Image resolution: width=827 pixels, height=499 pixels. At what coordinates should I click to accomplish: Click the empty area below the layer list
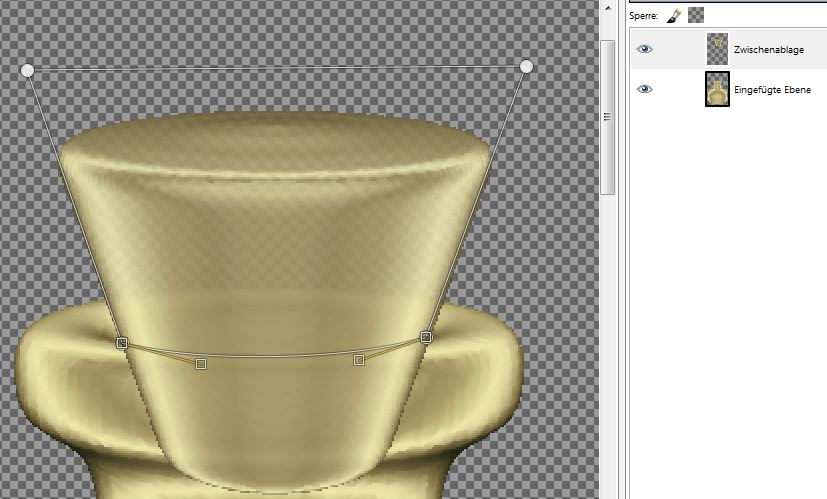(x=726, y=300)
